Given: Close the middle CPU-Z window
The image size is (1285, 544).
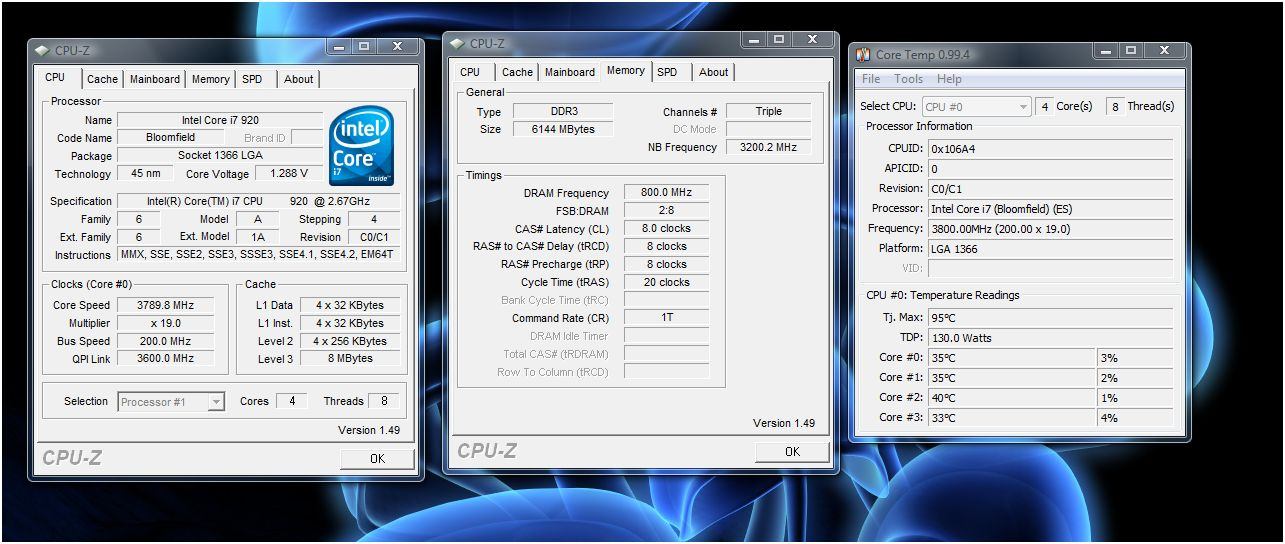Looking at the screenshot, I should click(812, 40).
